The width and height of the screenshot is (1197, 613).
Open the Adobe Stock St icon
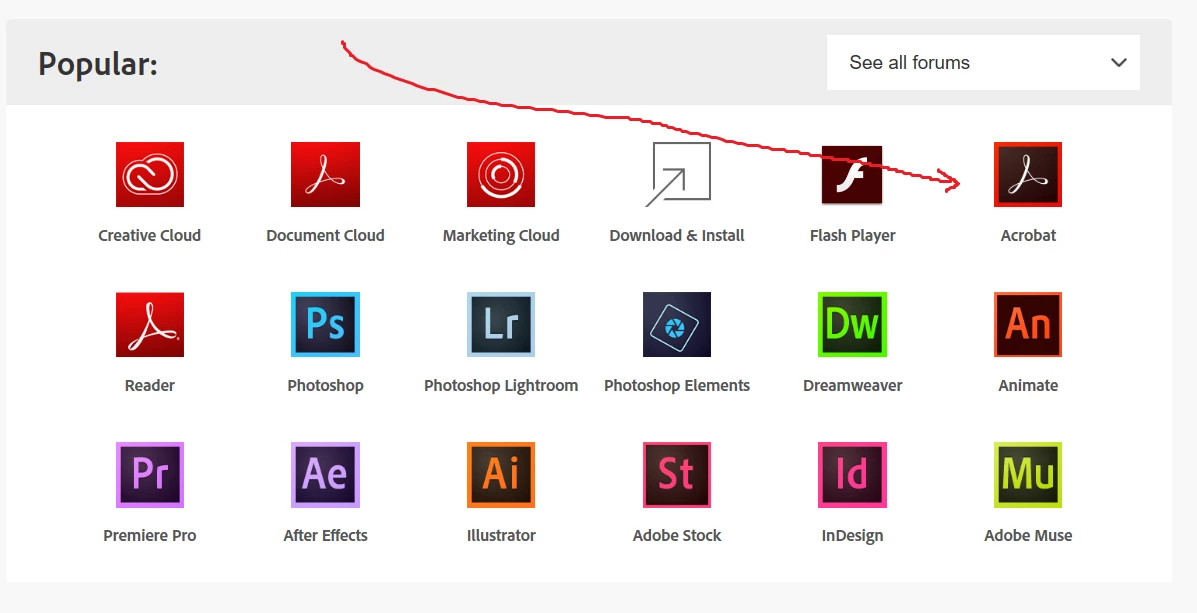(x=676, y=475)
